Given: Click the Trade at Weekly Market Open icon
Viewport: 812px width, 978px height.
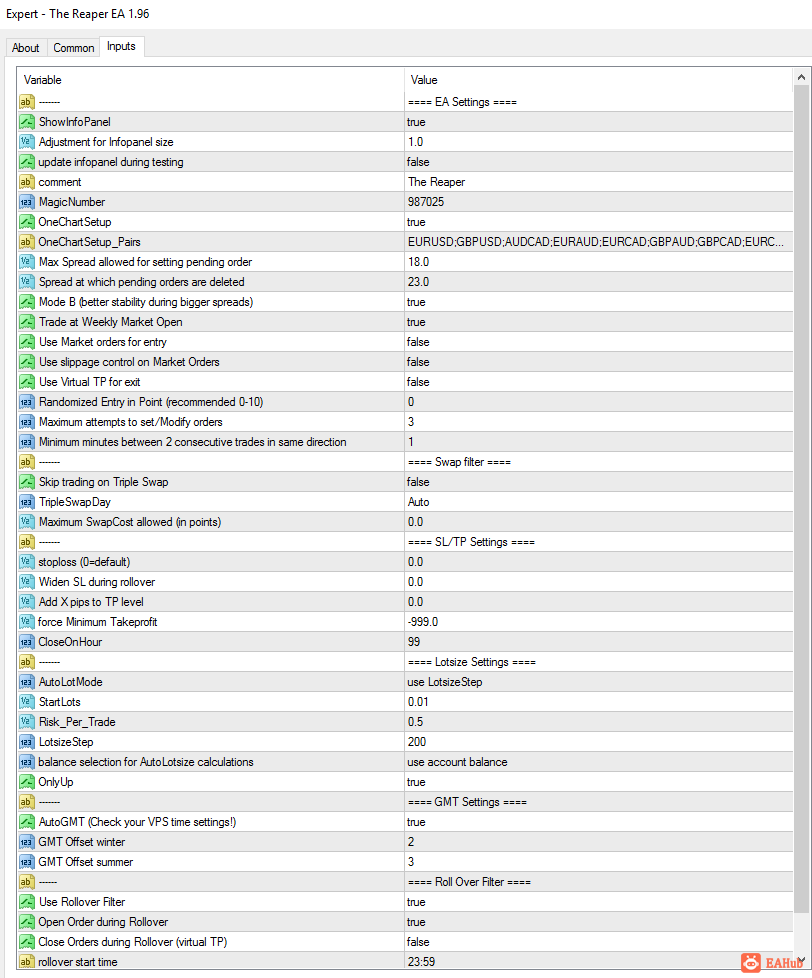Looking at the screenshot, I should click(x=26, y=322).
